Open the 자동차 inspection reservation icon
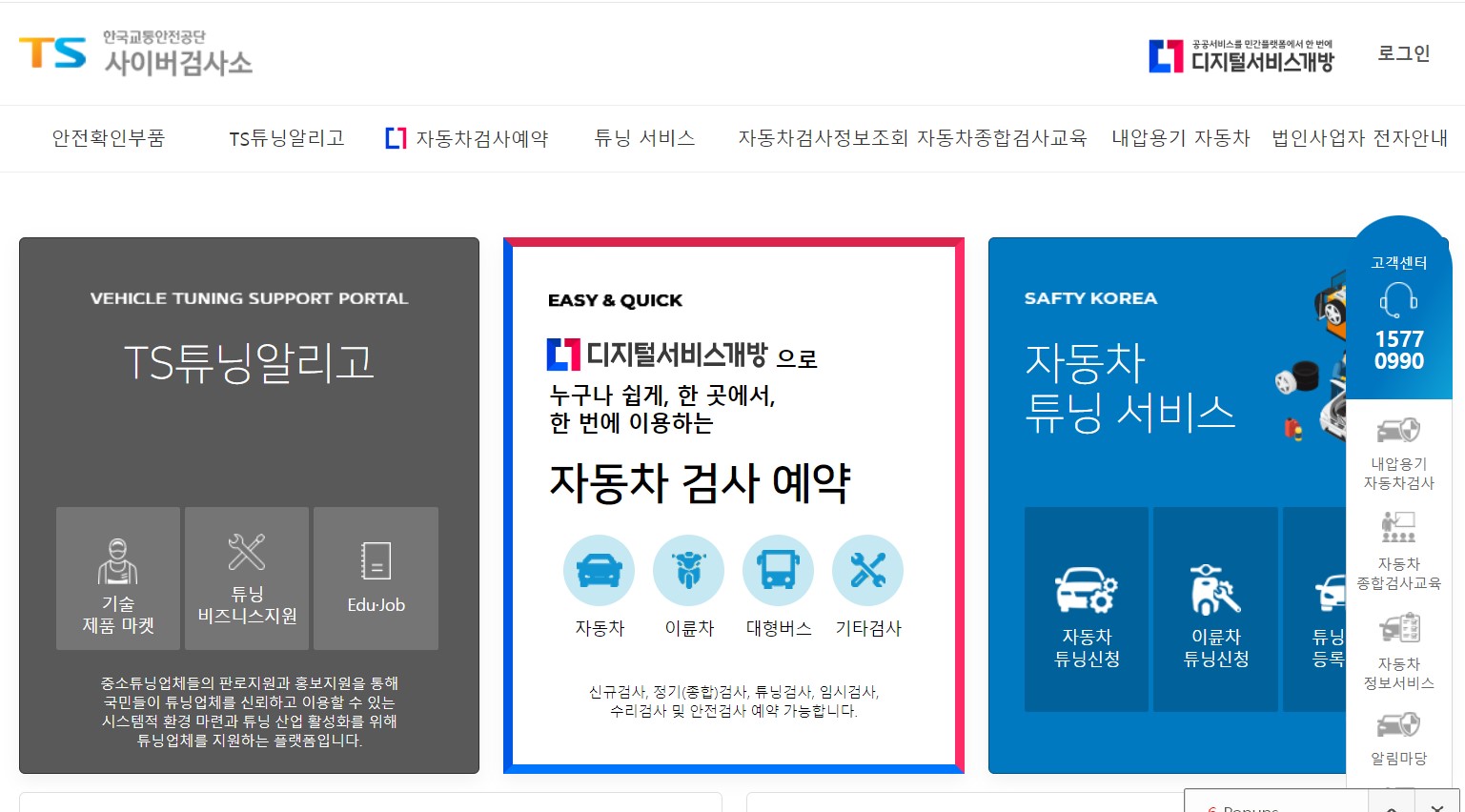The height and width of the screenshot is (812, 1465). 599,570
